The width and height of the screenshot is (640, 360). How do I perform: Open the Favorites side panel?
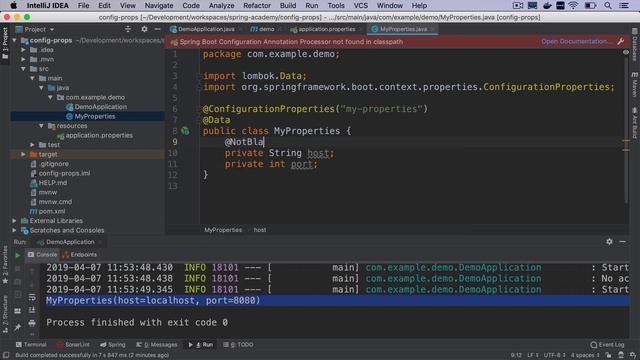[5, 265]
